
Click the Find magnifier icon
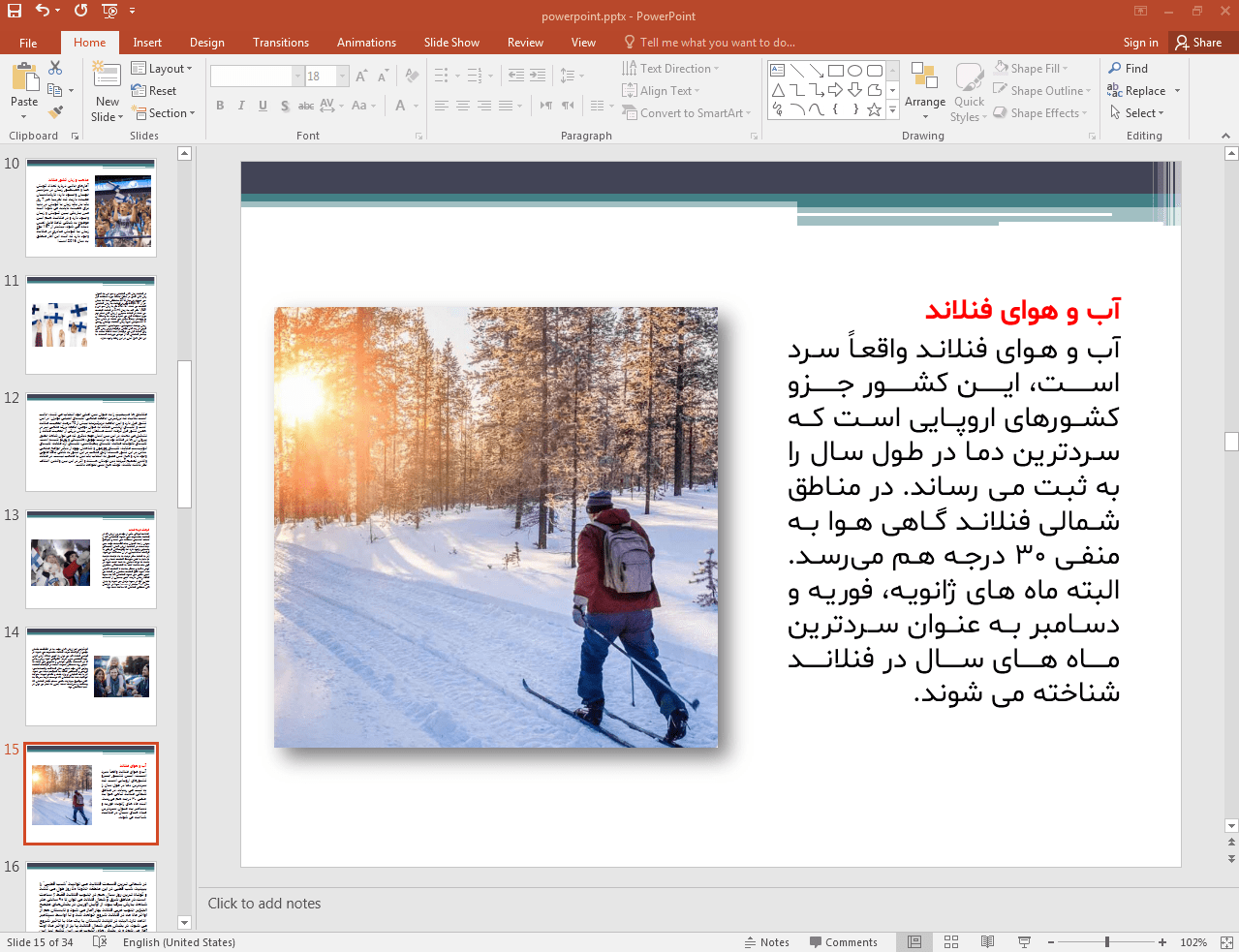coord(1115,68)
